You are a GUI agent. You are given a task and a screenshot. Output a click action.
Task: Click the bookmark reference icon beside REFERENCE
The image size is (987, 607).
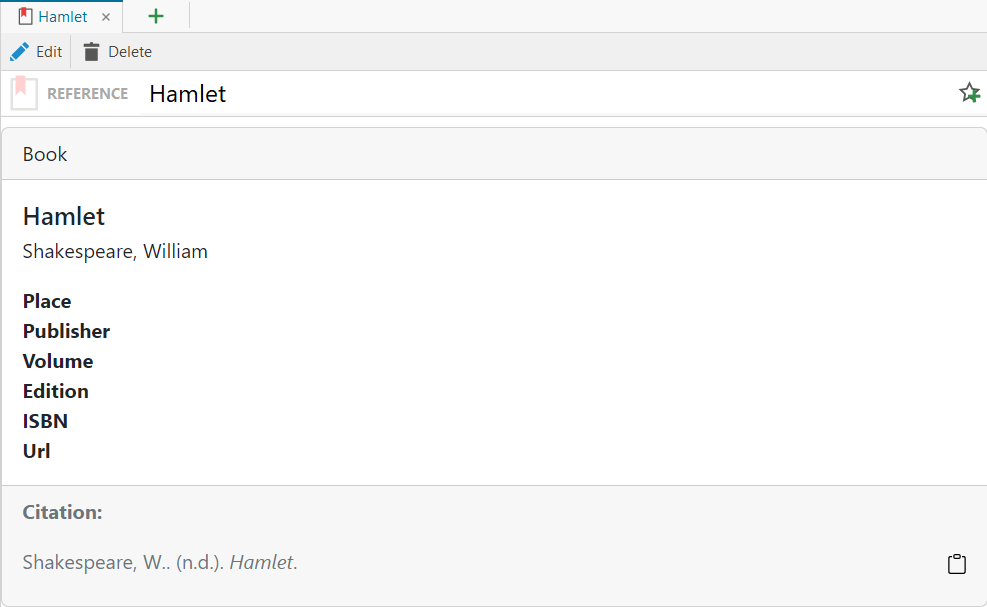pos(24,94)
